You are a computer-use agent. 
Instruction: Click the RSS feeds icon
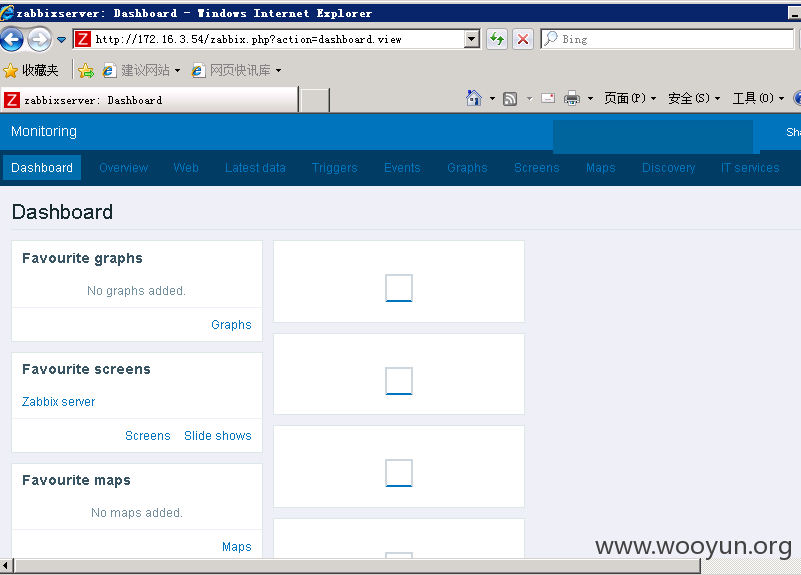510,99
